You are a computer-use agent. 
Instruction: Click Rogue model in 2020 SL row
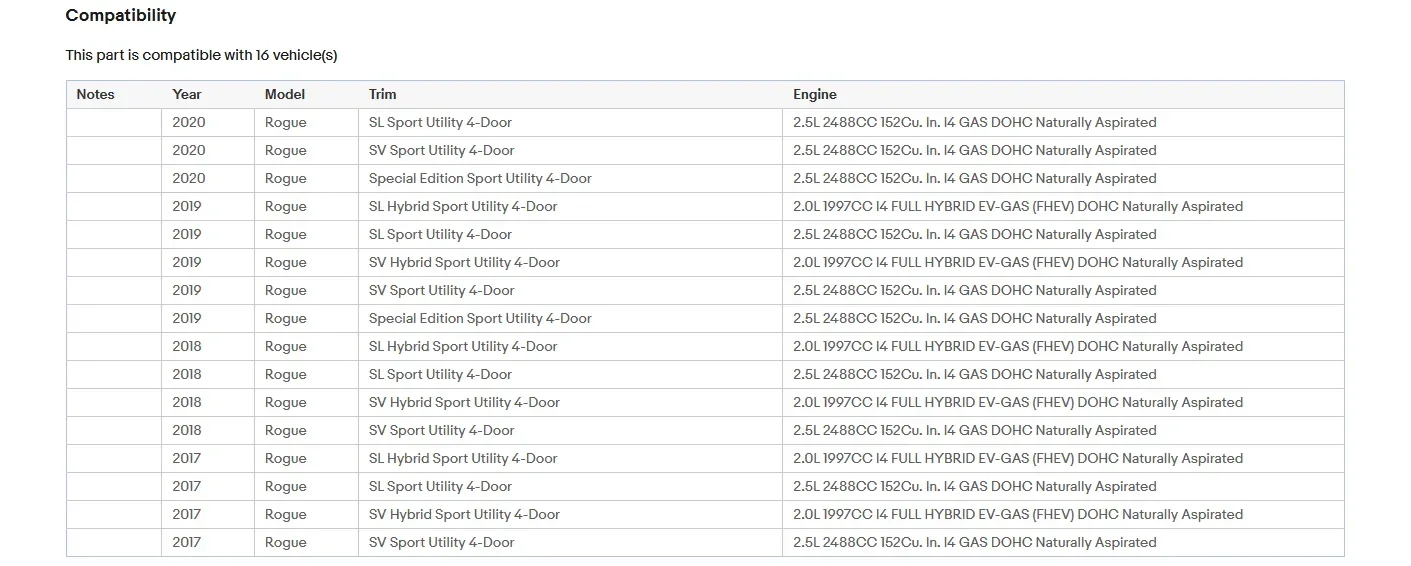(286, 123)
